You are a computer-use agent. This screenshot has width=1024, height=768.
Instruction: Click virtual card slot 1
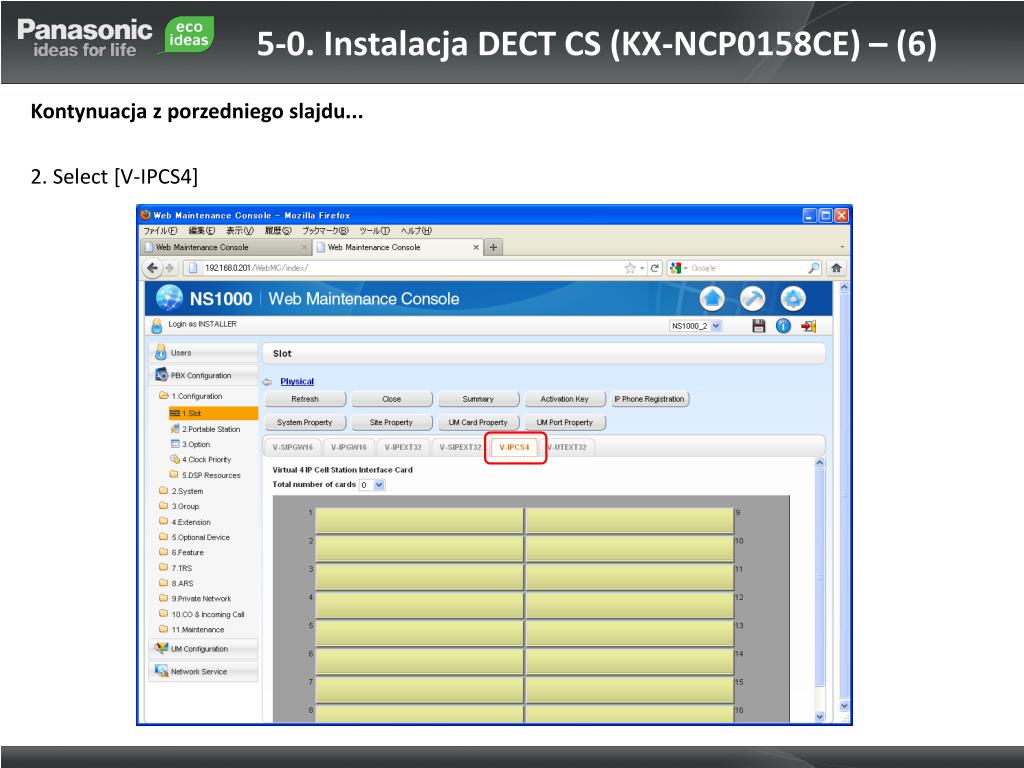click(419, 520)
